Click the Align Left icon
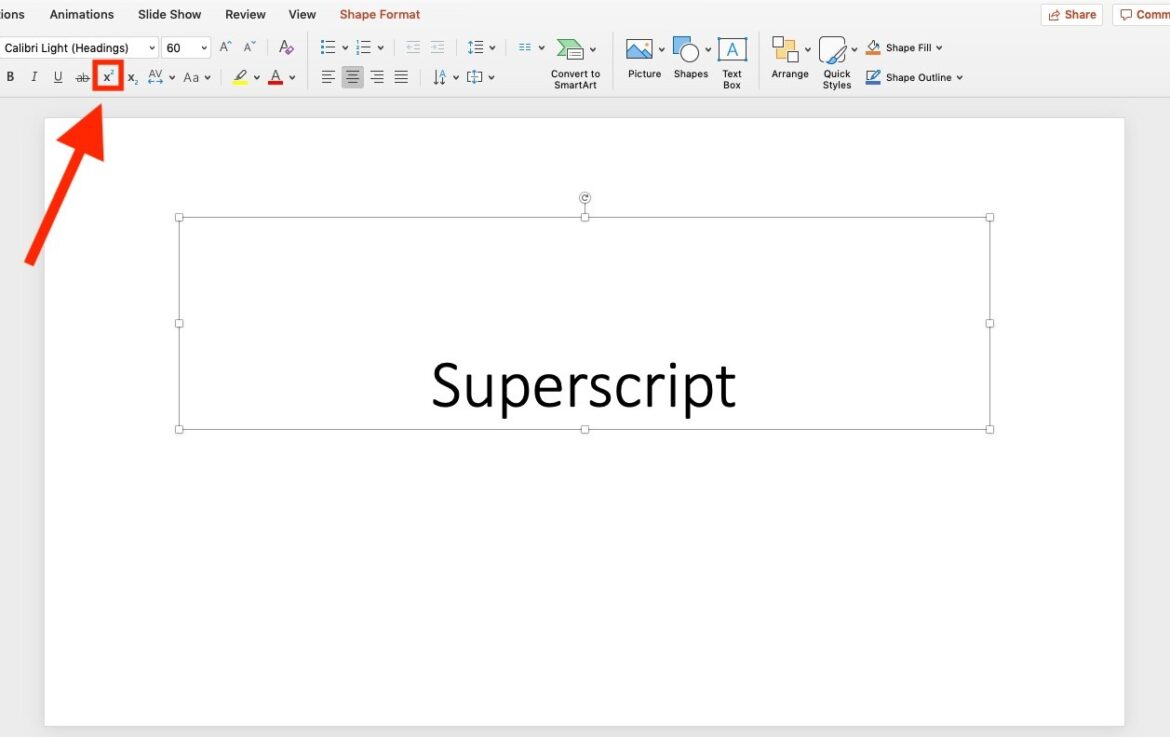 click(328, 77)
